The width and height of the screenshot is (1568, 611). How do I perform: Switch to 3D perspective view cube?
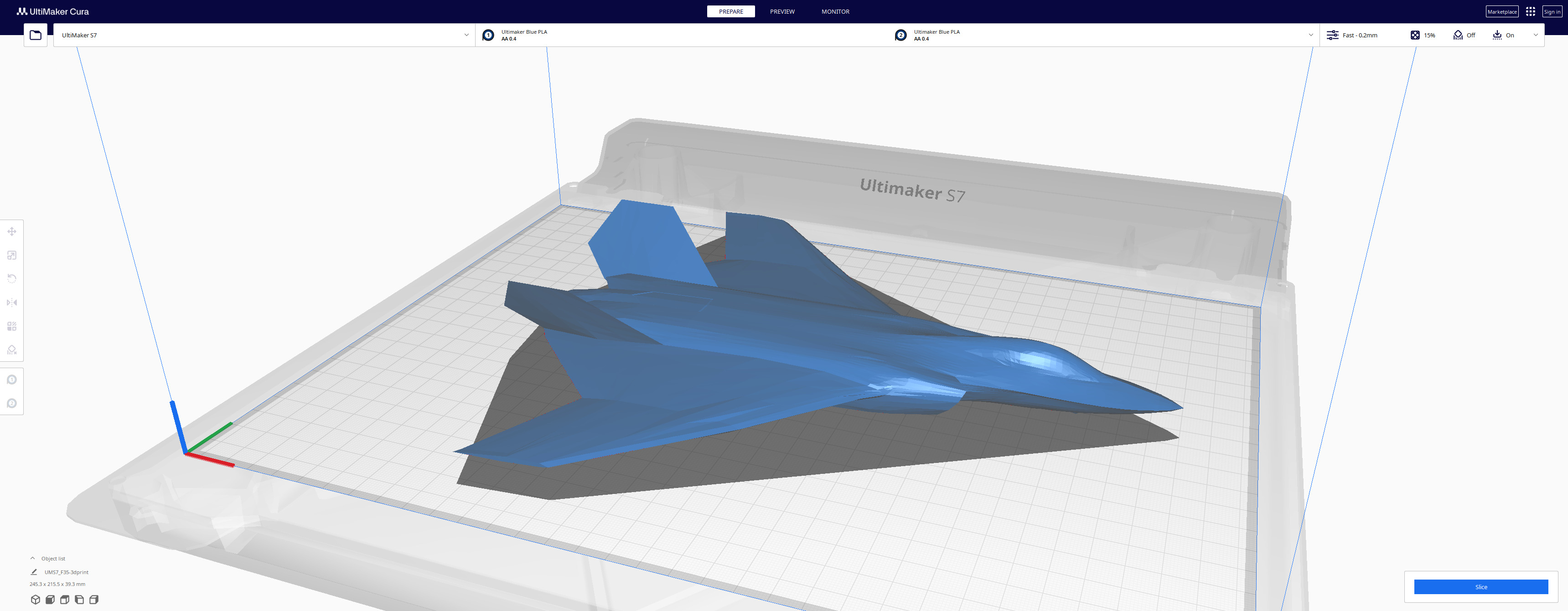pos(35,600)
